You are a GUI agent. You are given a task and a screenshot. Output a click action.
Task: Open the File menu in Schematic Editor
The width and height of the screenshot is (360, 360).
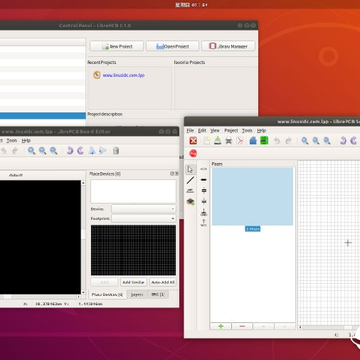point(190,130)
